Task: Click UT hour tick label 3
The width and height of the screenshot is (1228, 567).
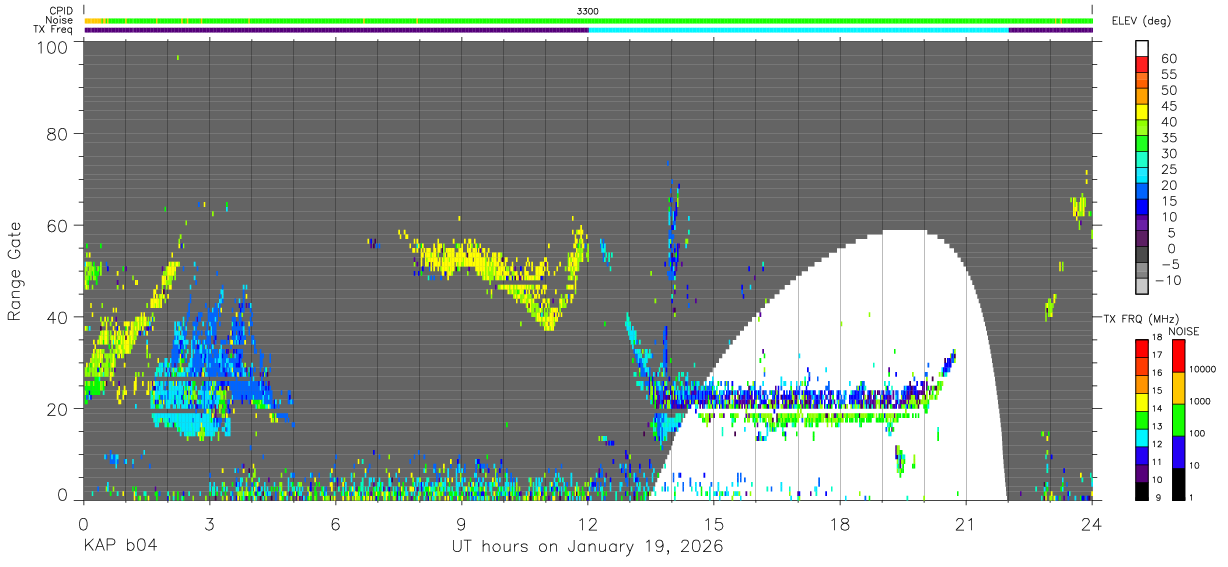Action: click(x=209, y=523)
